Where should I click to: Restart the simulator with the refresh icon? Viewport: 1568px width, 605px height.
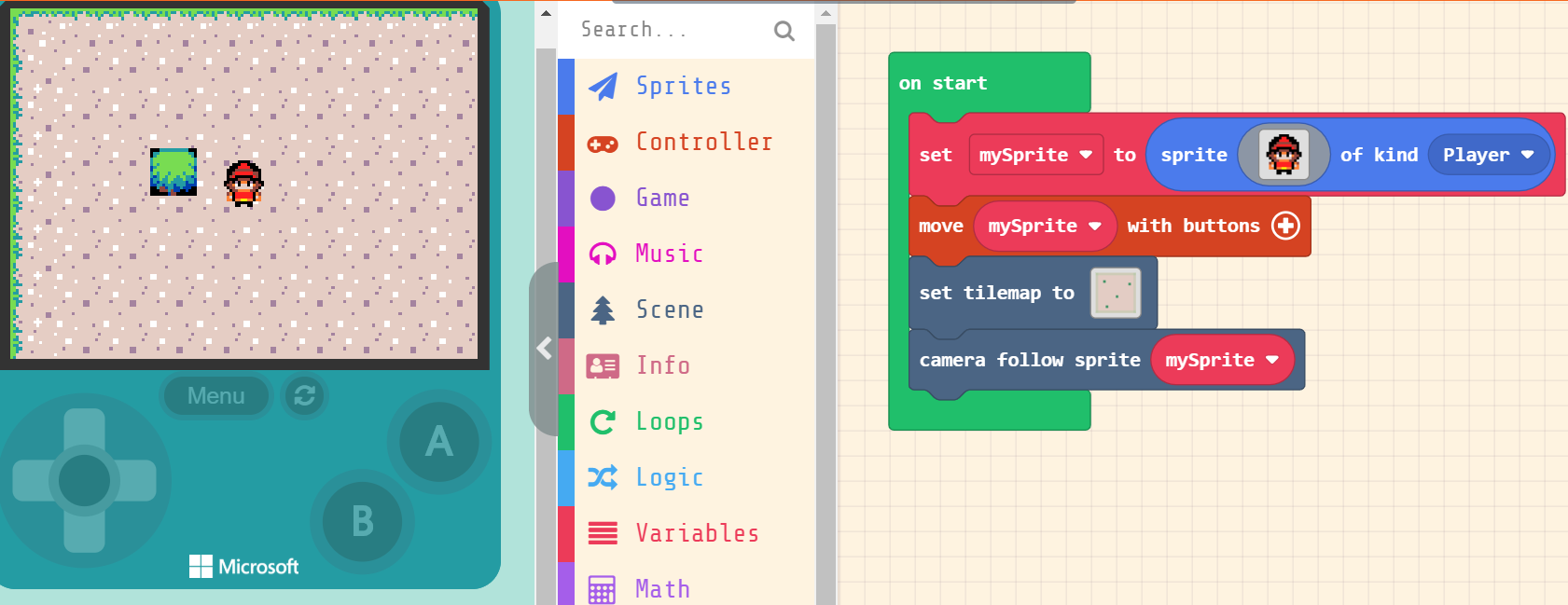[x=304, y=396]
